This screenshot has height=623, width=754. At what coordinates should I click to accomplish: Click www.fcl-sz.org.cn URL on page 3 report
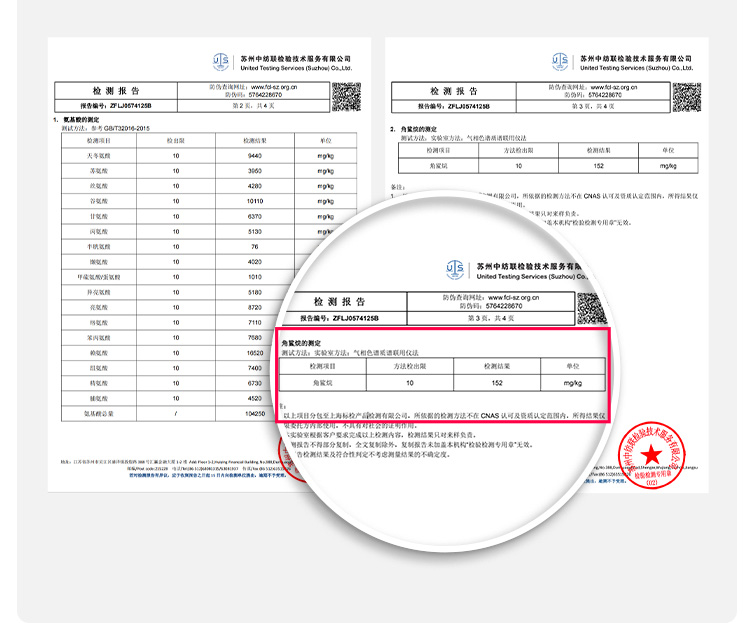(x=614, y=87)
